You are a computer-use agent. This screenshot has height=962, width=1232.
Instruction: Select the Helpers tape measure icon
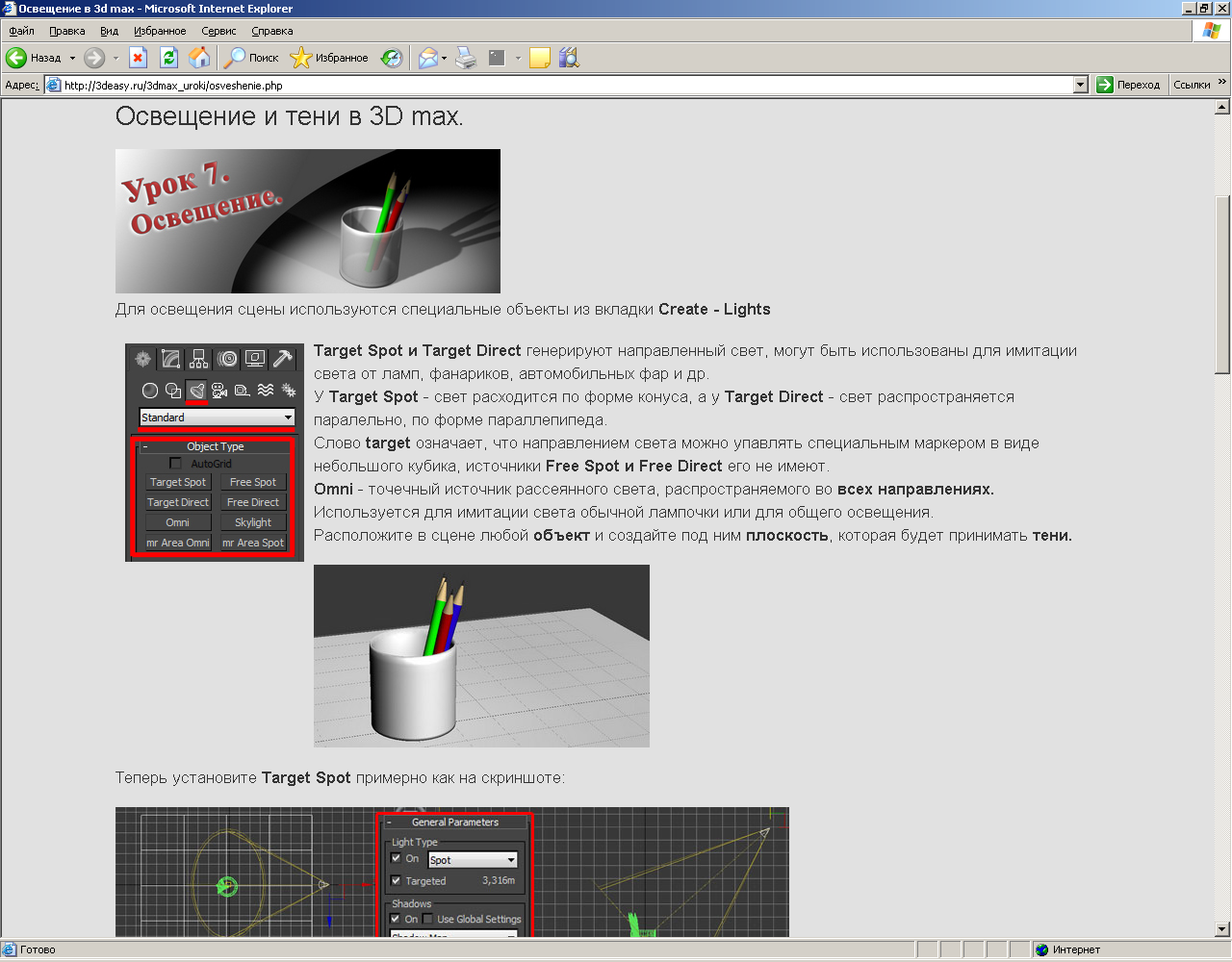243,391
